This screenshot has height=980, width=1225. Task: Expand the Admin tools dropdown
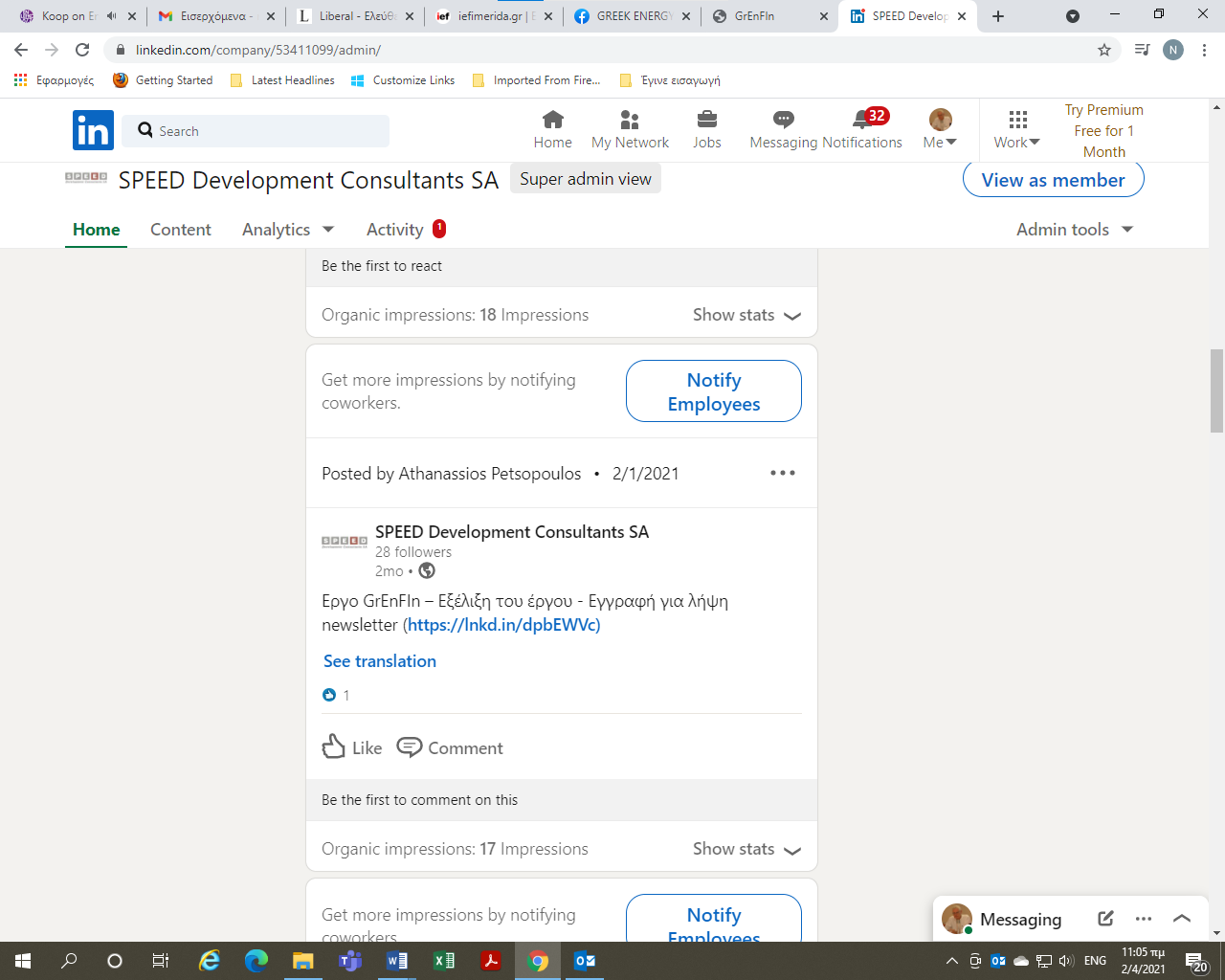coord(1075,230)
